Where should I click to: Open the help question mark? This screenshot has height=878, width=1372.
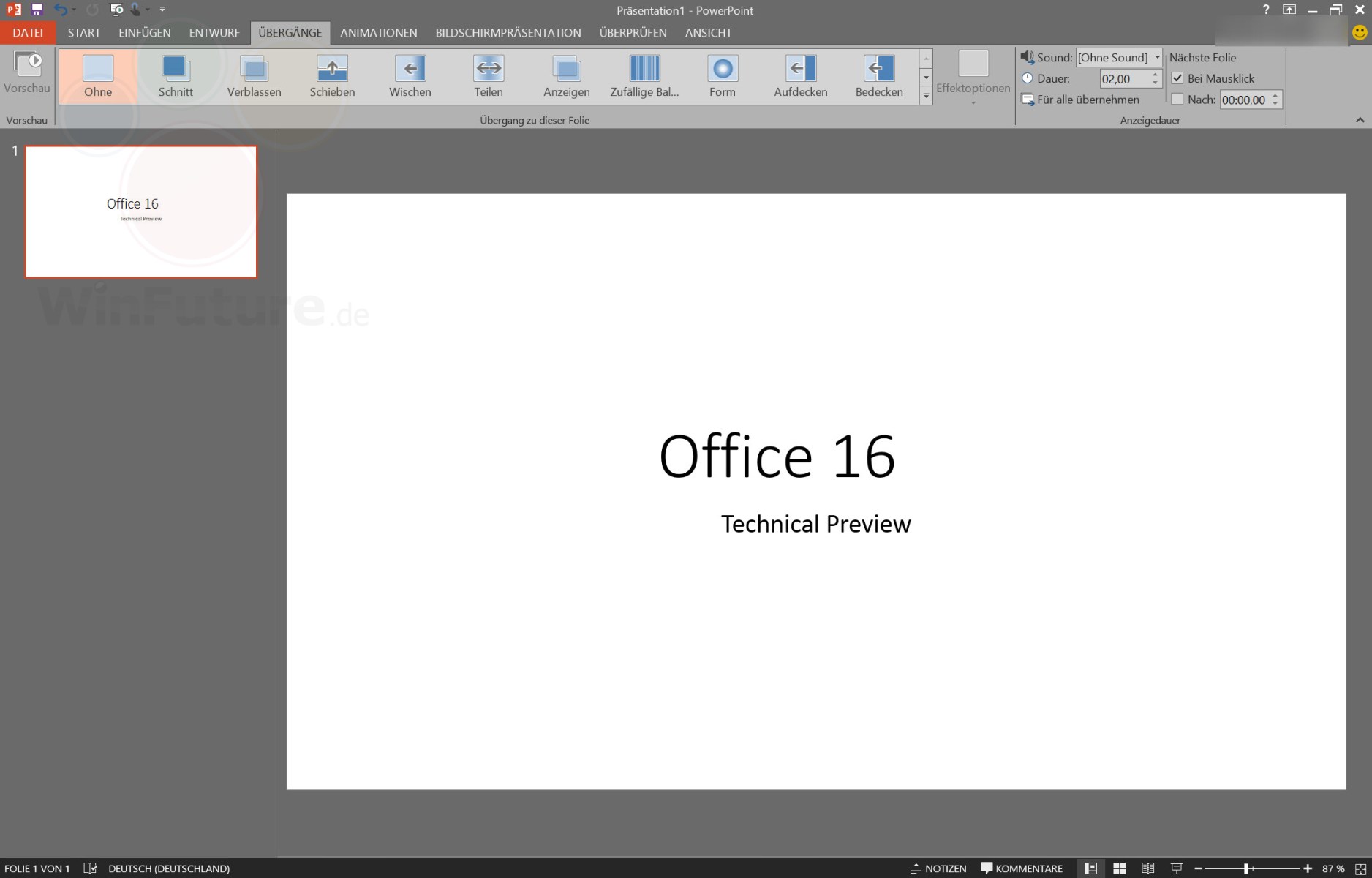coord(1266,10)
